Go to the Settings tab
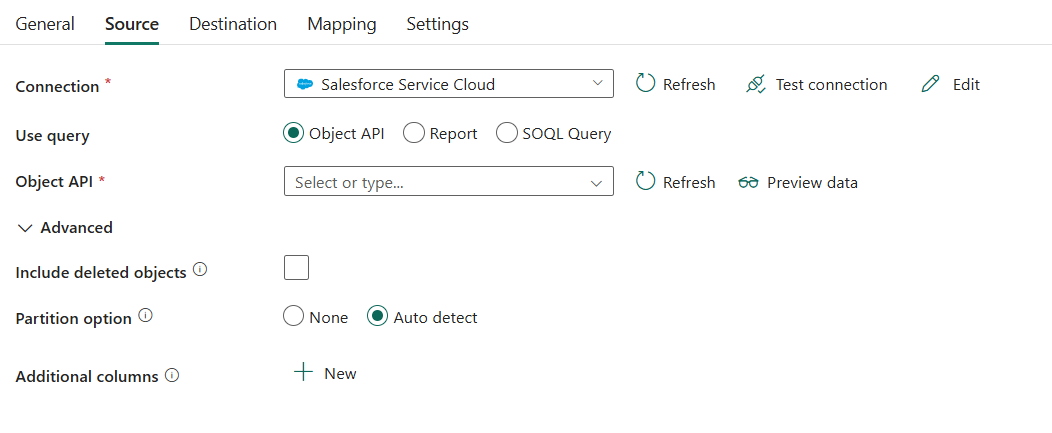The height and width of the screenshot is (433, 1052). pos(437,24)
